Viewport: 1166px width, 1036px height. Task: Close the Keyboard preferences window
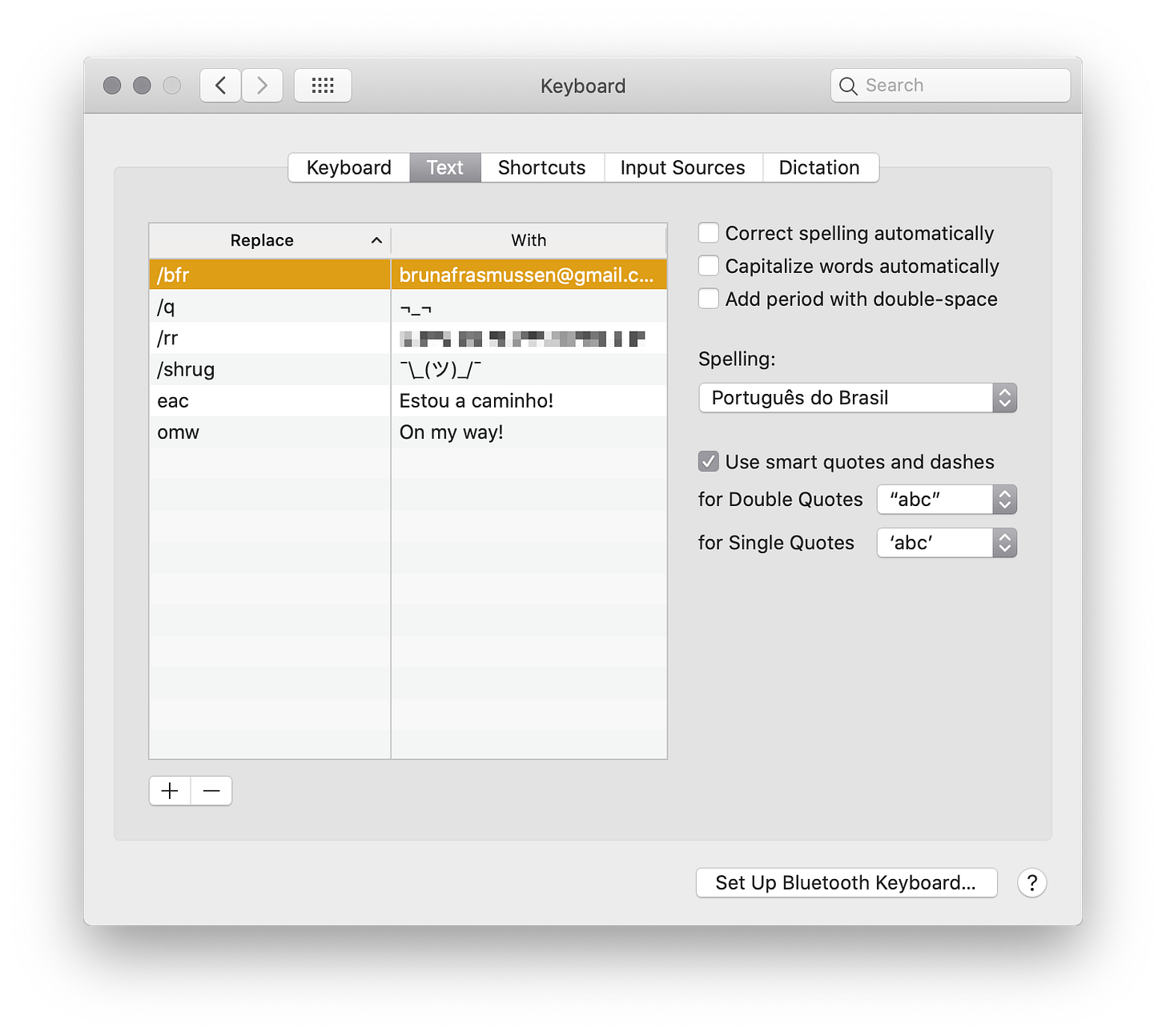click(x=112, y=85)
